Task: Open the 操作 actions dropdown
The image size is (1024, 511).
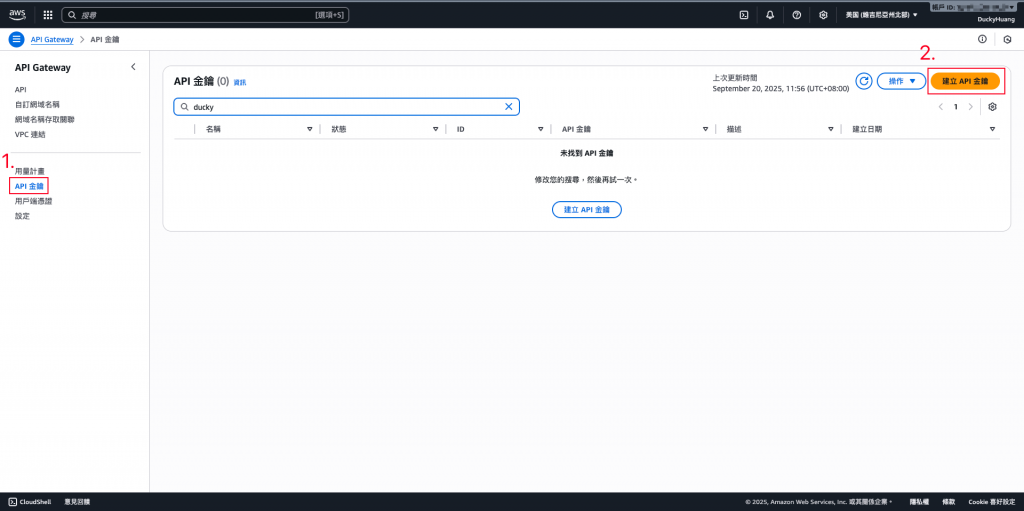Action: [901, 81]
